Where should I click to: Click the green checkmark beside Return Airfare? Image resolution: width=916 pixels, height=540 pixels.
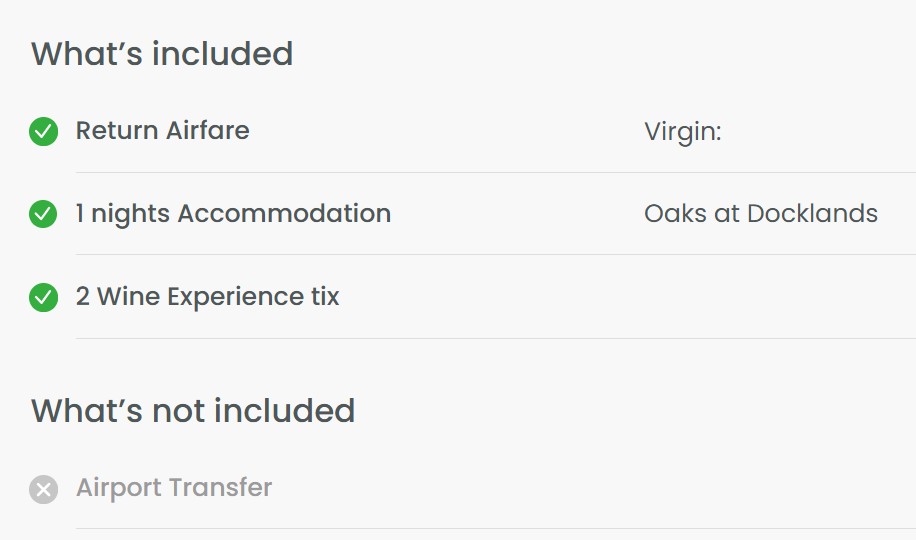(x=43, y=131)
